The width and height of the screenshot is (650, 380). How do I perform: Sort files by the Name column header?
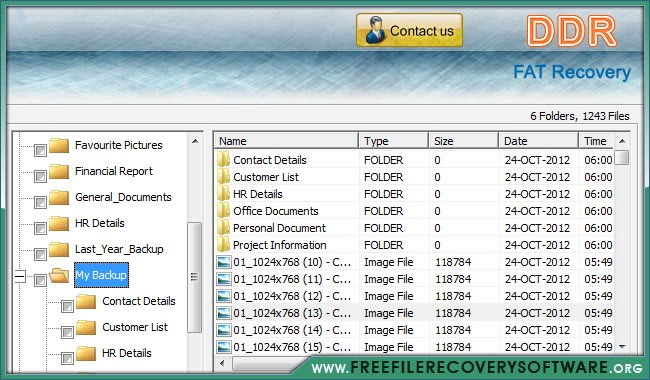pos(286,141)
